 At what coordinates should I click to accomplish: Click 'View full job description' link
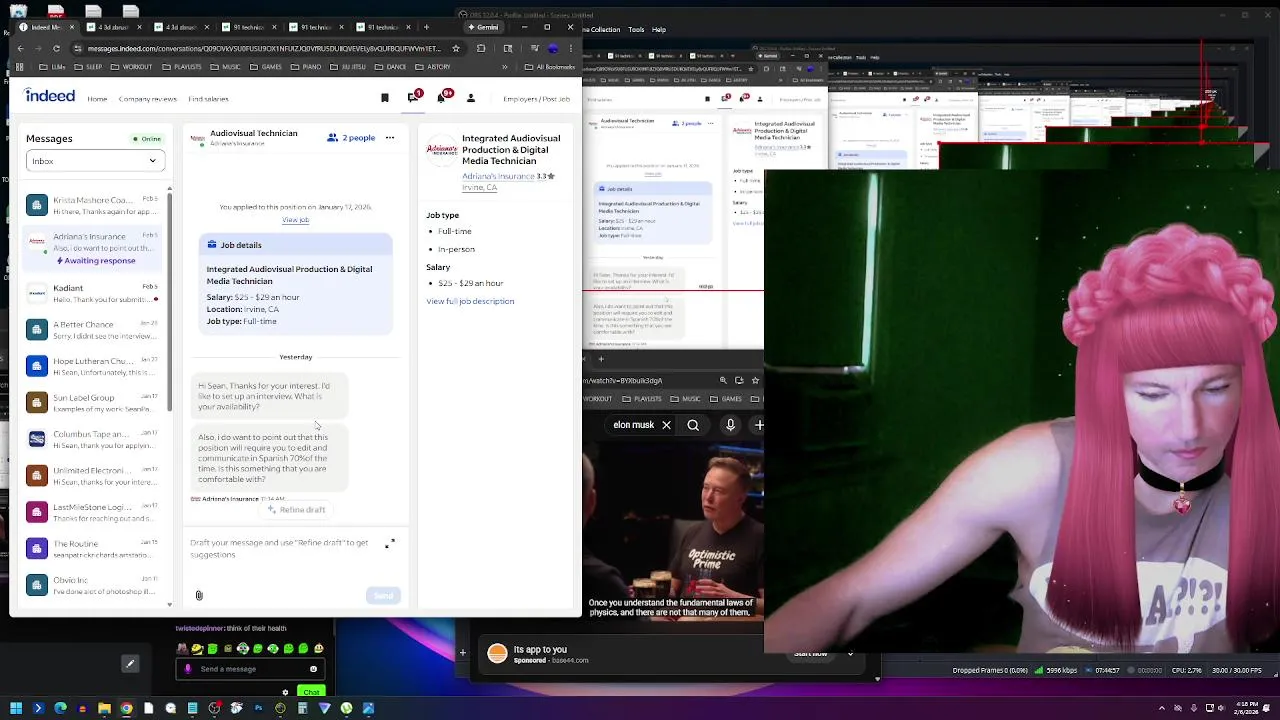click(470, 301)
